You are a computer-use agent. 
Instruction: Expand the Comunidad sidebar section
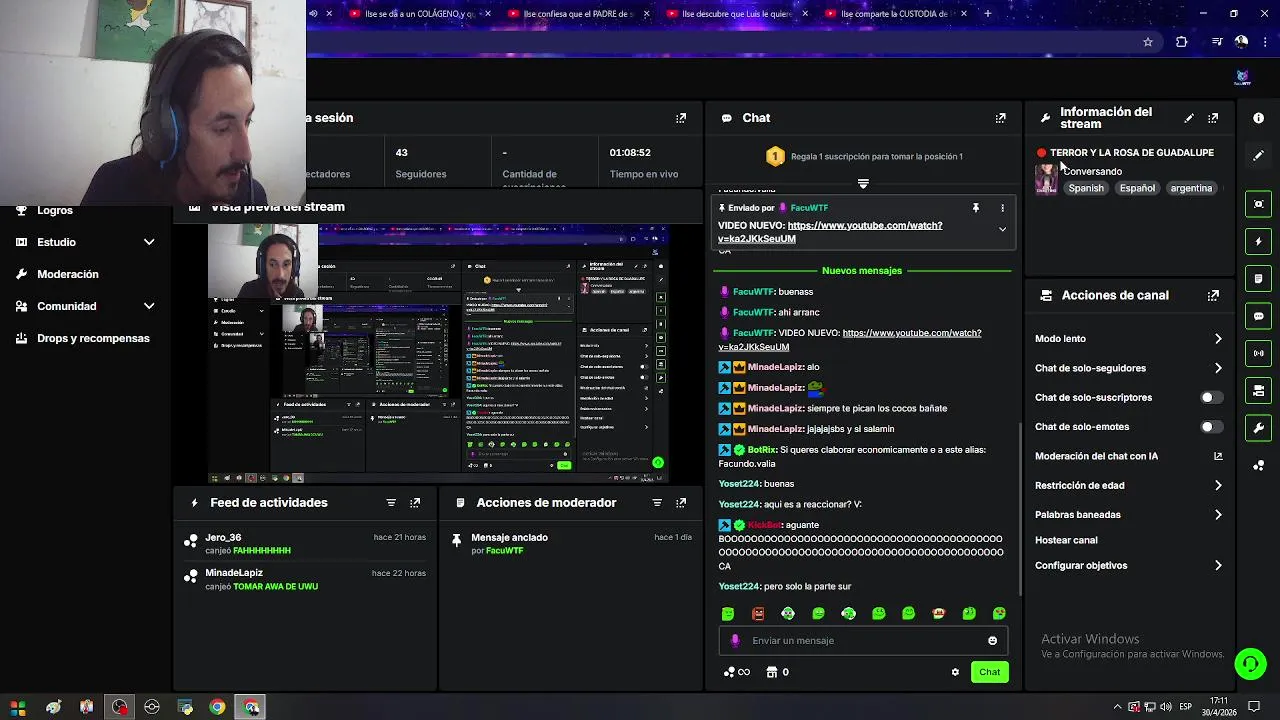tap(149, 306)
